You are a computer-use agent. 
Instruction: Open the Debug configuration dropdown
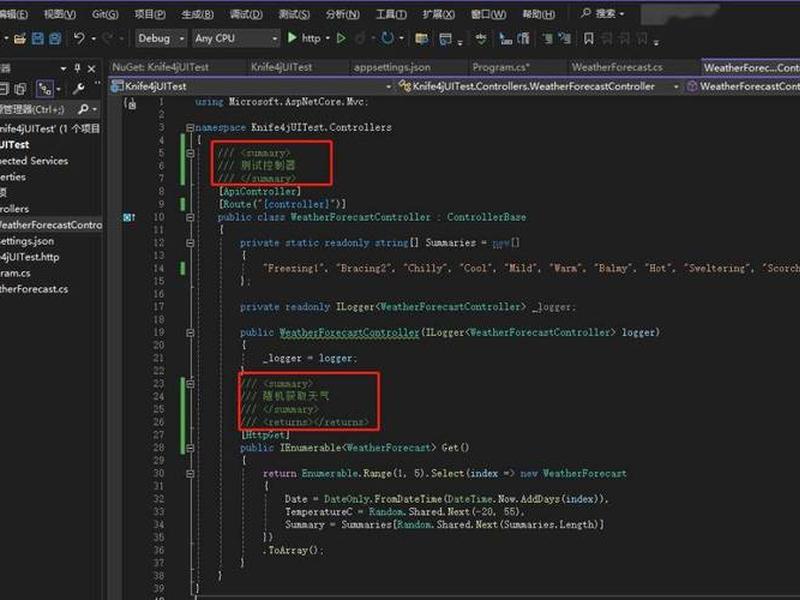coord(160,39)
